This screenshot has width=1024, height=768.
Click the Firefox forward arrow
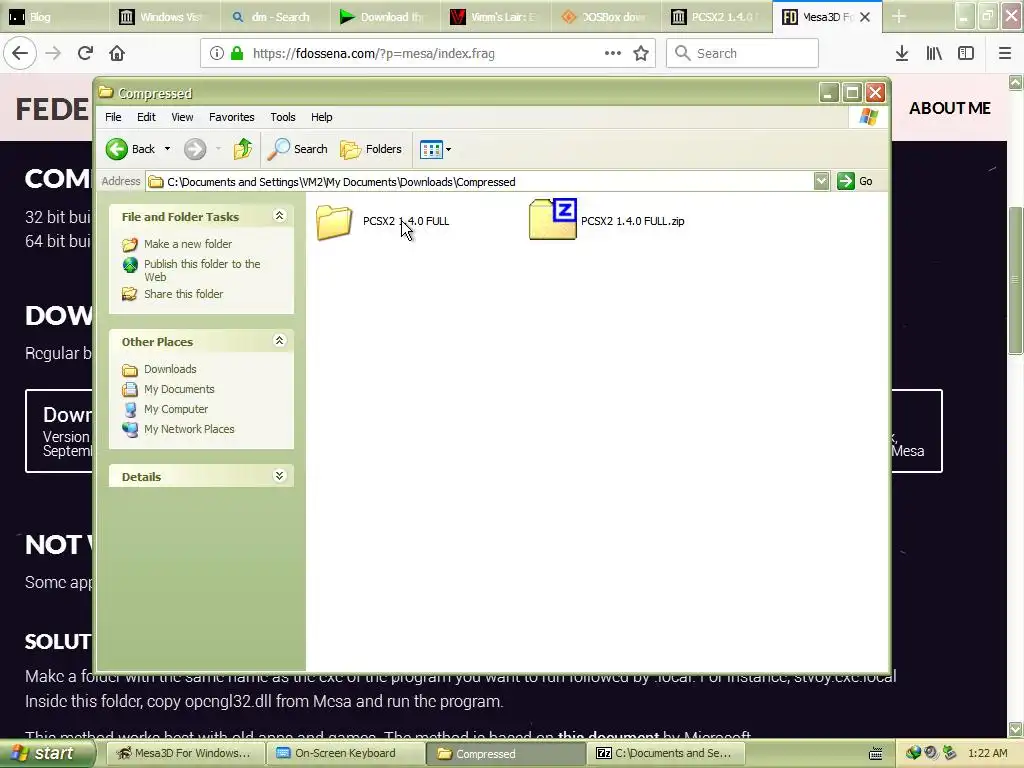(x=53, y=53)
